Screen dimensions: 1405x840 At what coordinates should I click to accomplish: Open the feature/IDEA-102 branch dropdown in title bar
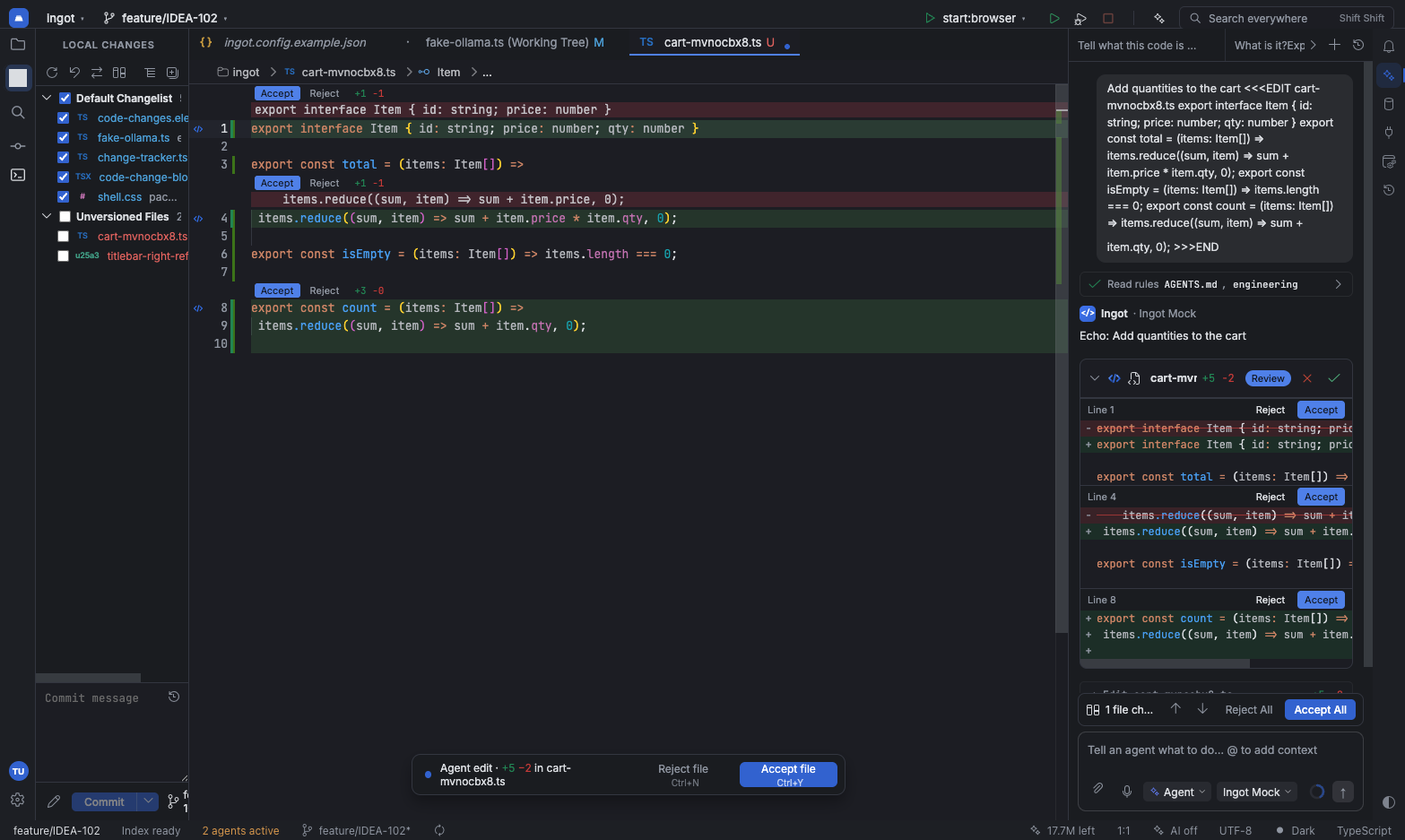[x=166, y=18]
